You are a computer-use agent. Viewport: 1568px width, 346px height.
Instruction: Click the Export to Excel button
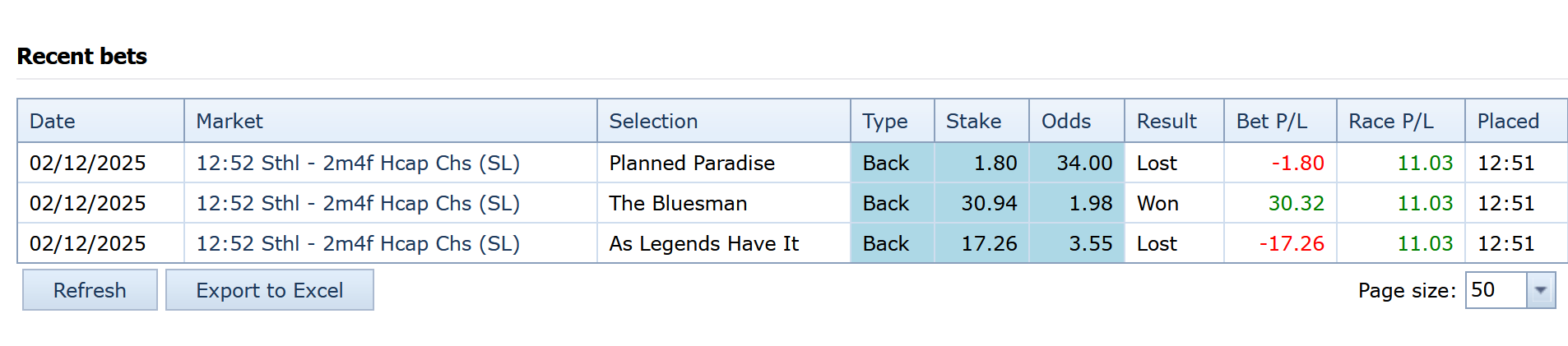tap(269, 290)
